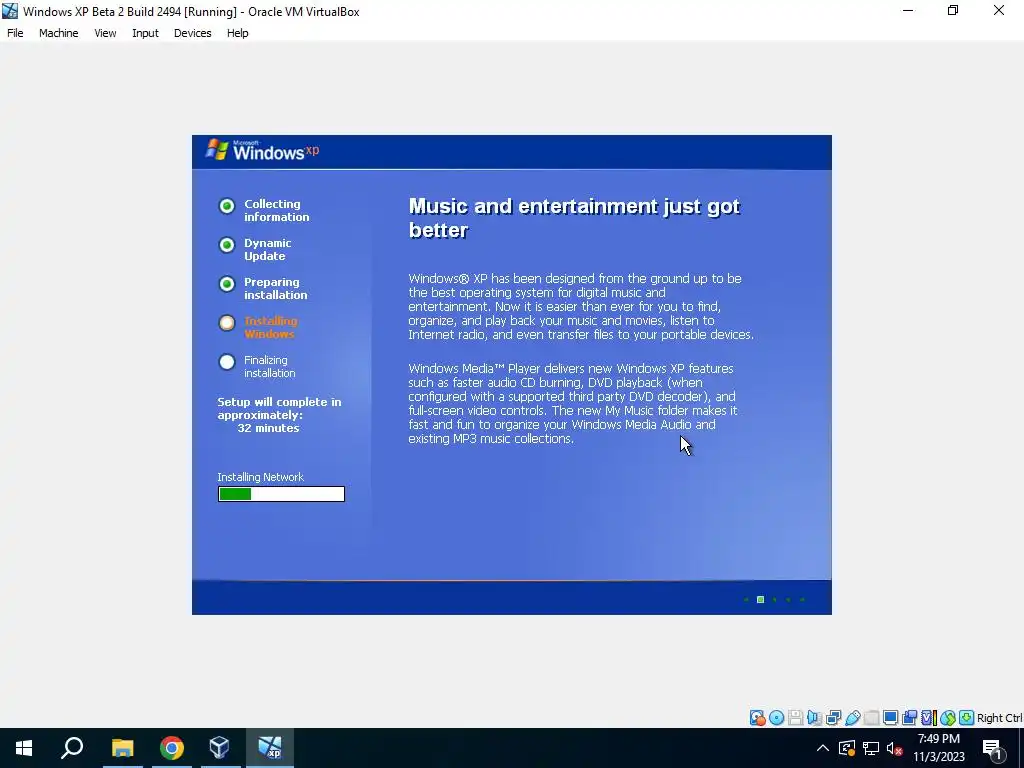Click the USB devices indicator

(x=852, y=718)
